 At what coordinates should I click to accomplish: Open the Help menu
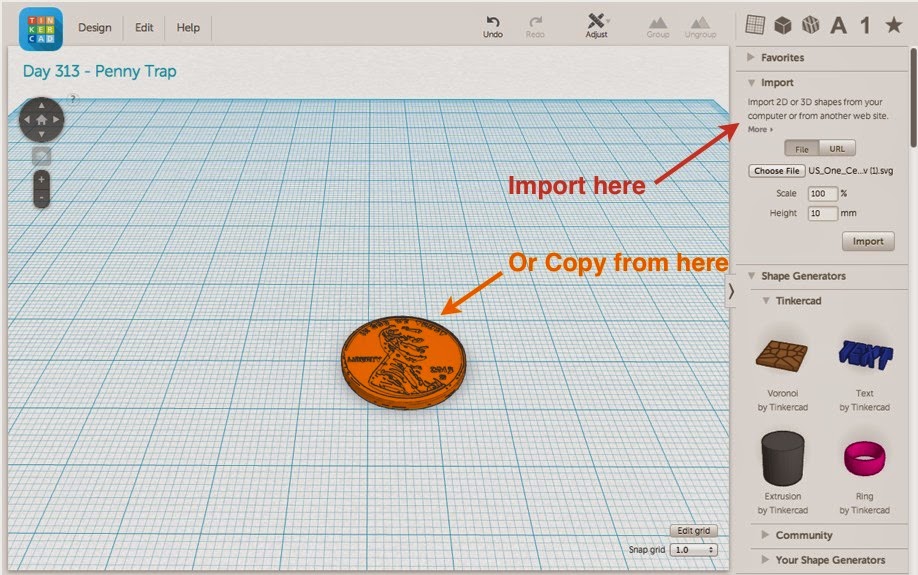coord(188,28)
